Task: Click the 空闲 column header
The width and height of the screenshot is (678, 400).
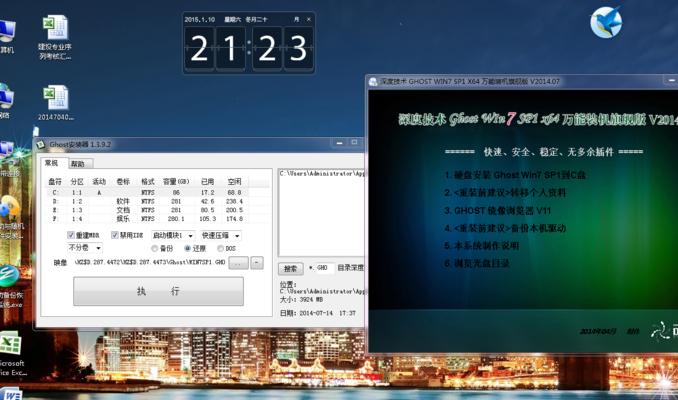Action: point(234,182)
